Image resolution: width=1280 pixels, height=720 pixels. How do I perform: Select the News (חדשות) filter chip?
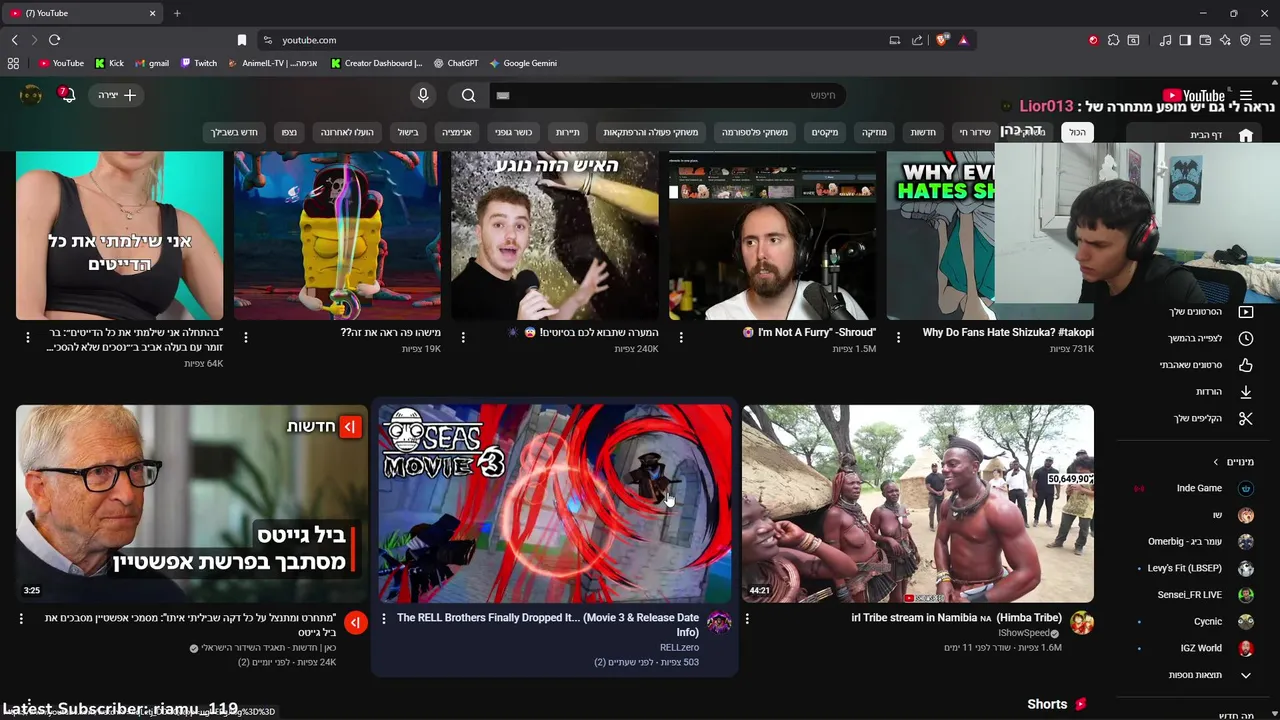(923, 132)
